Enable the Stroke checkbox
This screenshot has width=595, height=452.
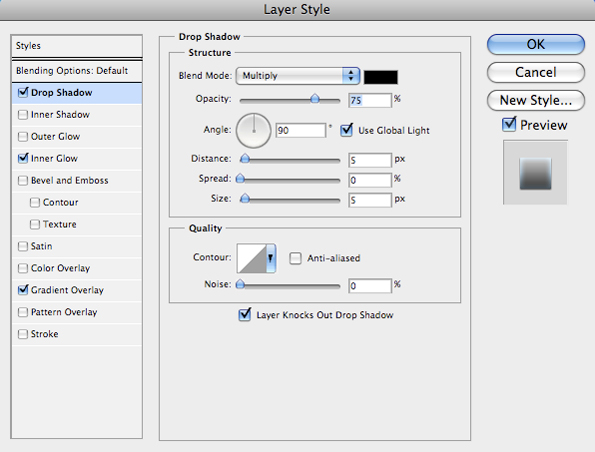pyautogui.click(x=23, y=334)
